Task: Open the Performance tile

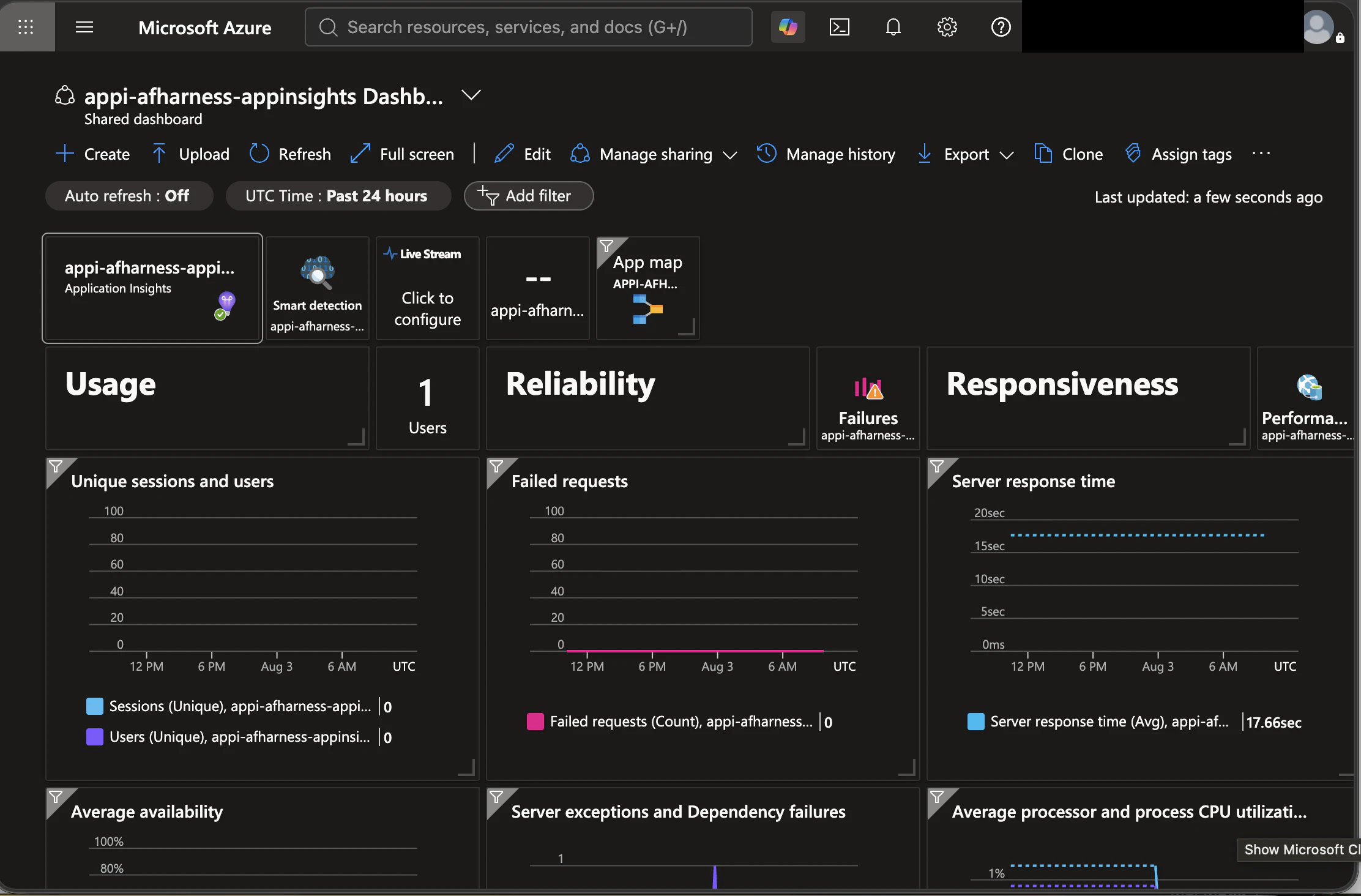Action: tap(1306, 398)
